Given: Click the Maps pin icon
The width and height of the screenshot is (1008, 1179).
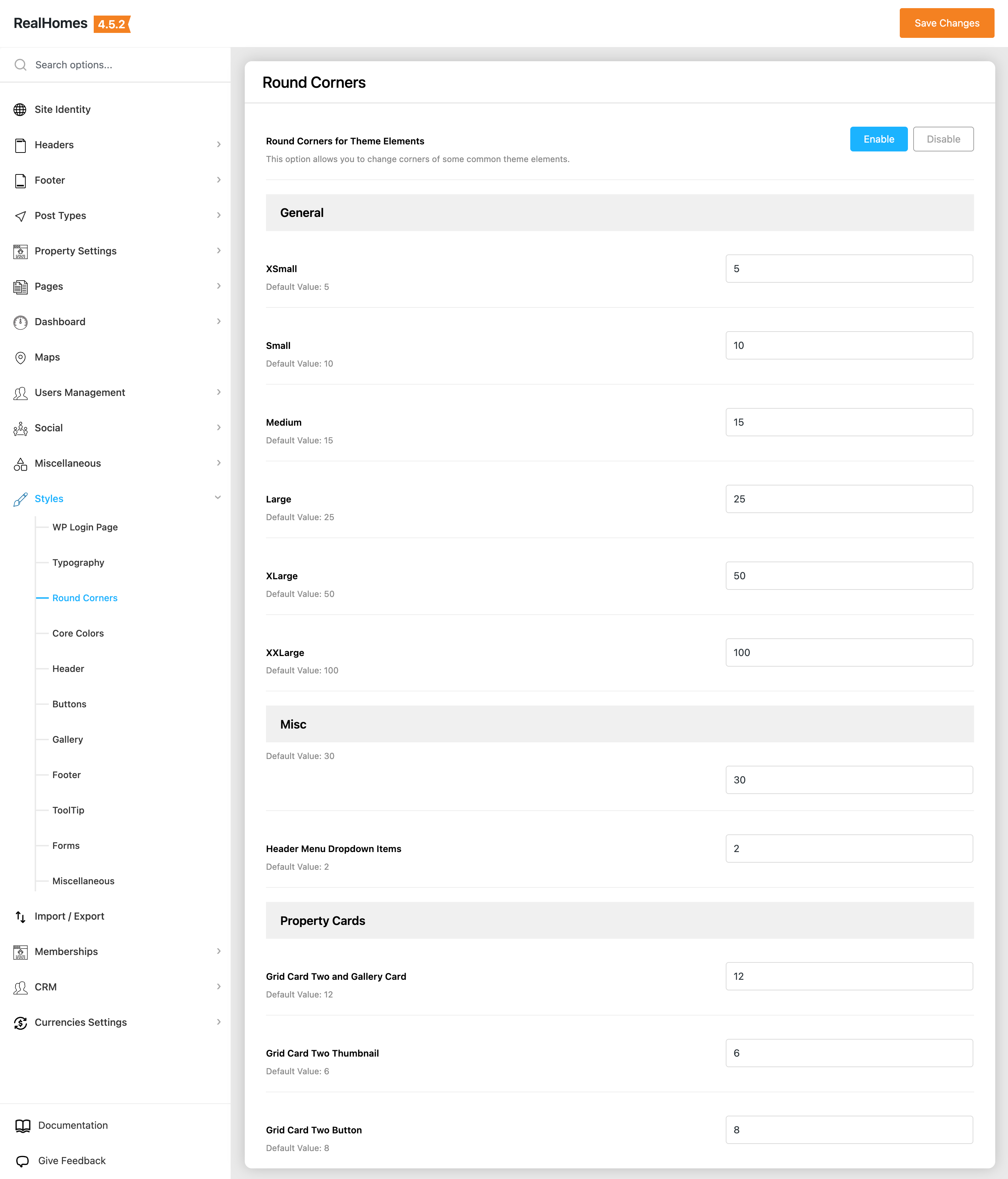Looking at the screenshot, I should [x=21, y=357].
